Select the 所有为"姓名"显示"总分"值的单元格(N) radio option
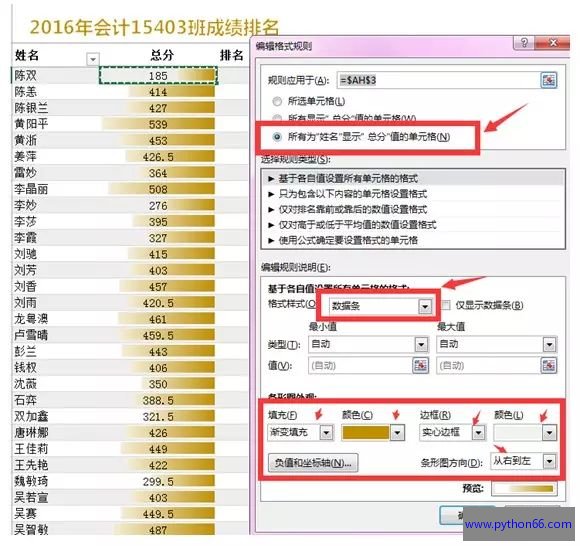Viewport: 580px width, 546px height. [277, 137]
